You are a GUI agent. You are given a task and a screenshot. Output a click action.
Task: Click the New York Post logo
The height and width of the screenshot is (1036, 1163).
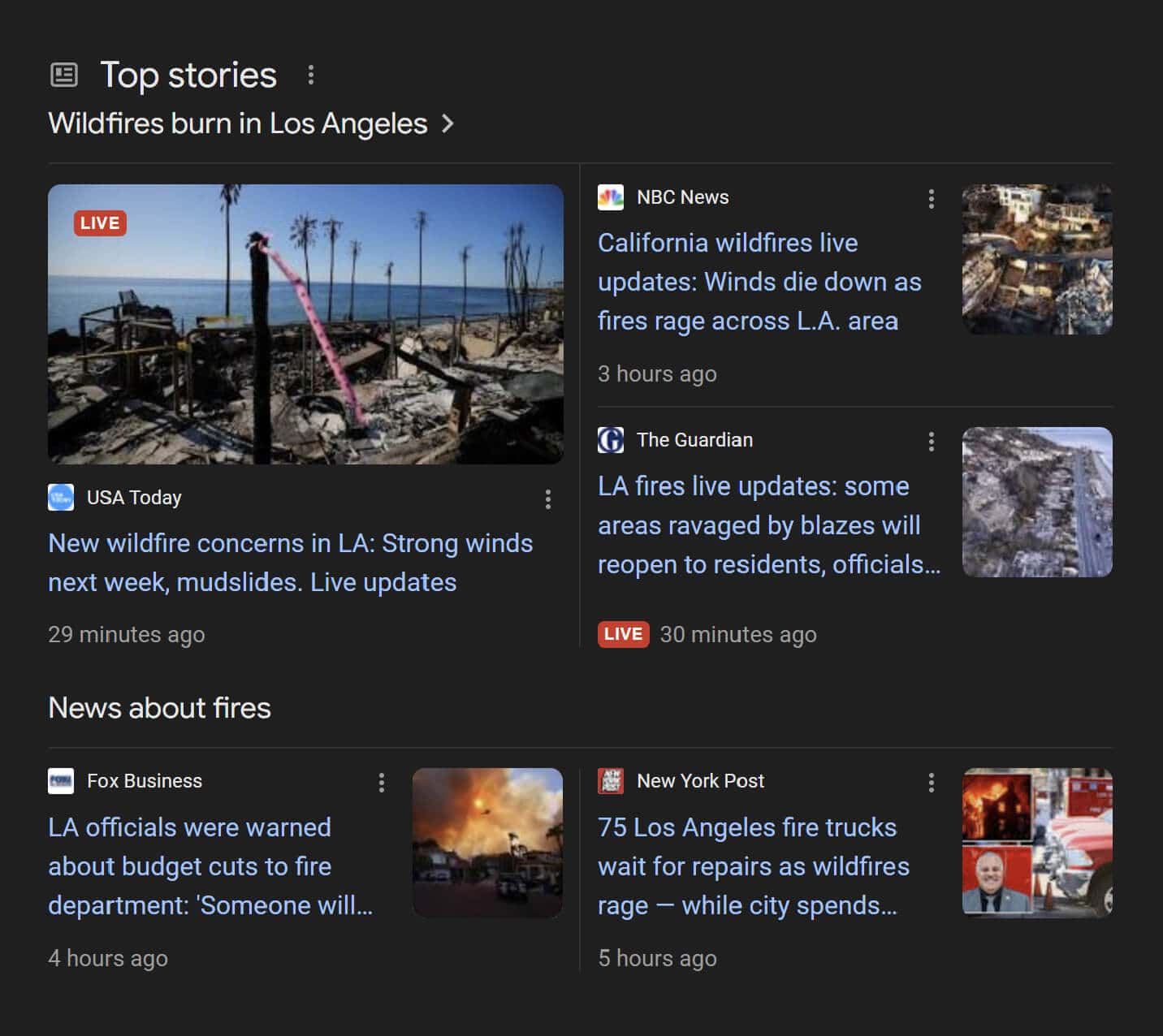pyautogui.click(x=611, y=781)
